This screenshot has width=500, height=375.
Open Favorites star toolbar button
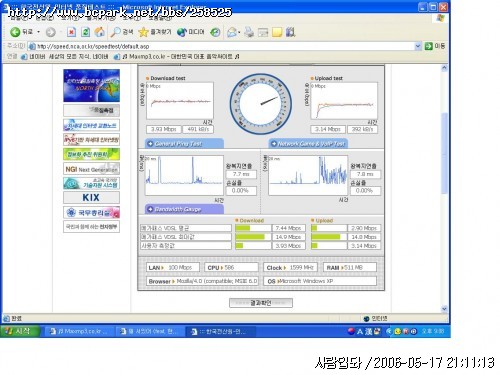click(x=155, y=32)
